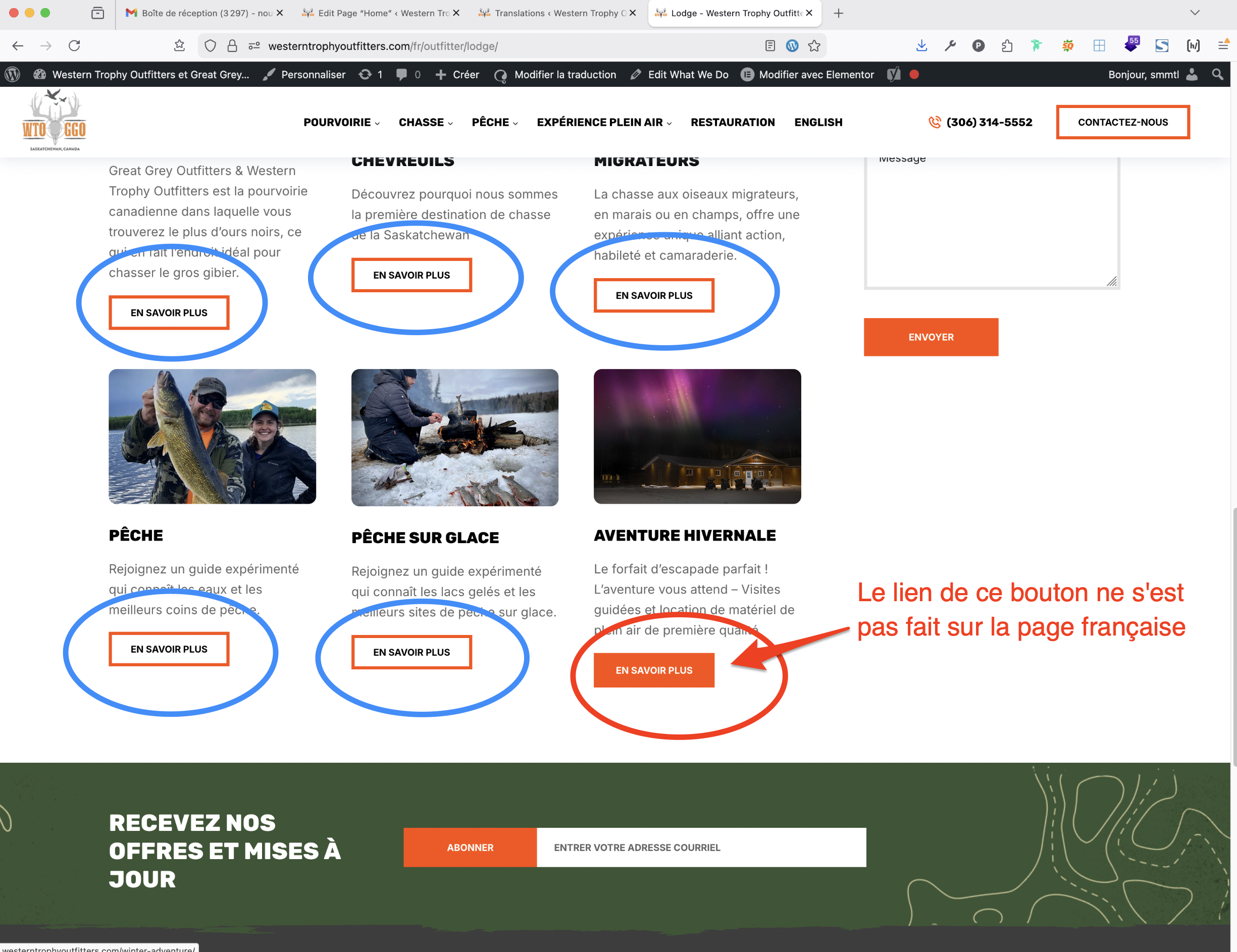This screenshot has height=952, width=1237.
Task: Click the wrench developer tools icon
Action: click(950, 46)
